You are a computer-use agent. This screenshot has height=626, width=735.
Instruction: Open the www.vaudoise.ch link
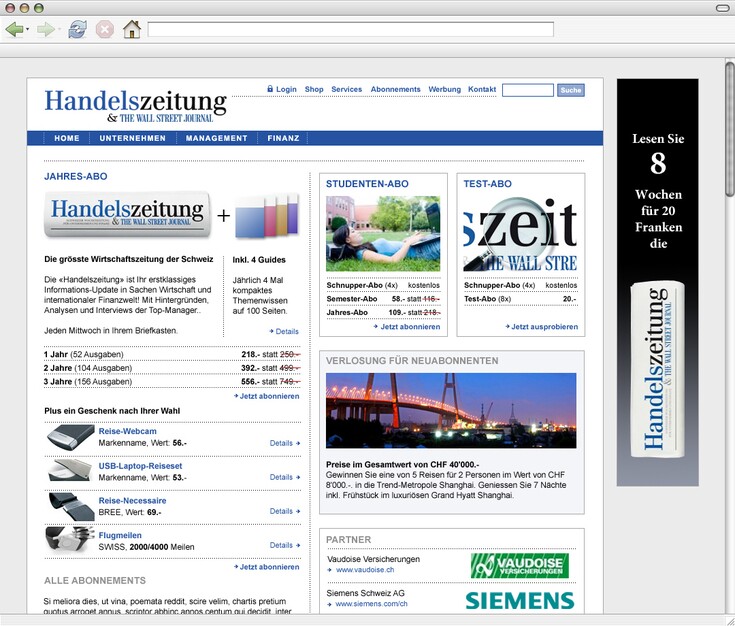[365, 570]
